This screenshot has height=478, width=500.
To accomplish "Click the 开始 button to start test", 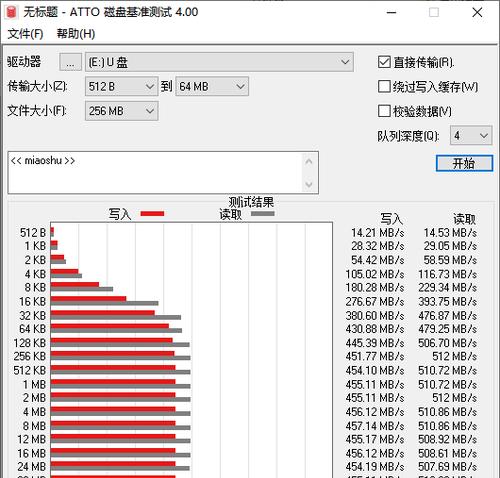I will coord(464,163).
